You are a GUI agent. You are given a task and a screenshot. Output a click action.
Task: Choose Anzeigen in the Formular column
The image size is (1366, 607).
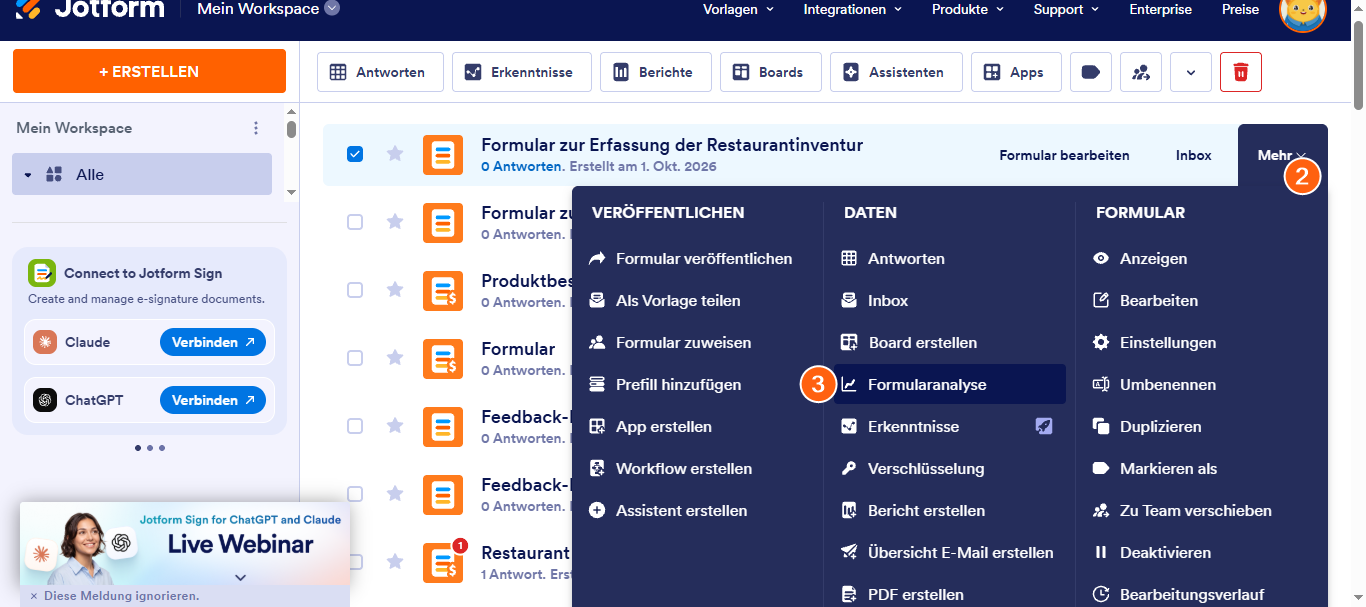[x=1141, y=258]
